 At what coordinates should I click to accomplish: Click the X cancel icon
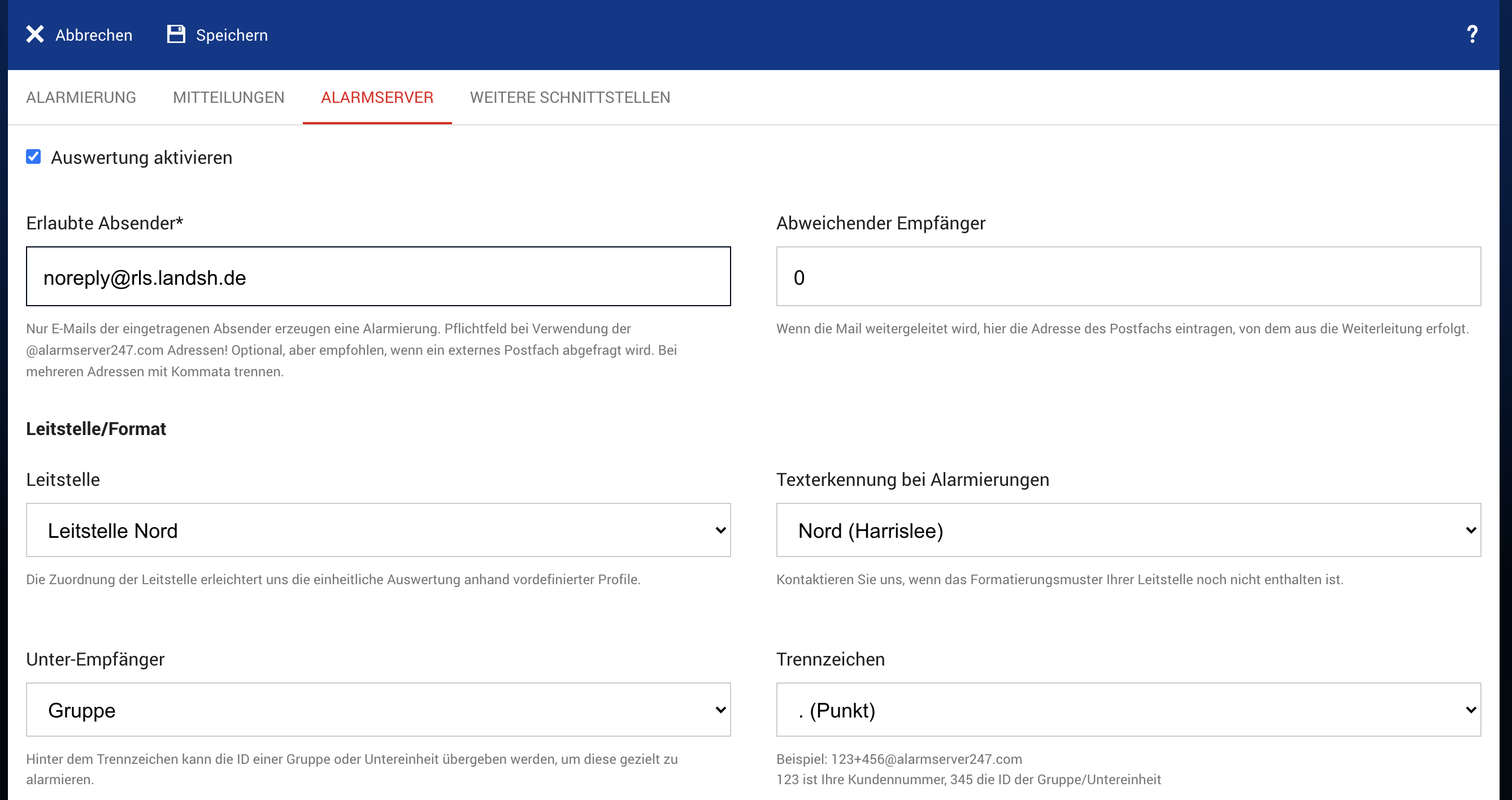tap(34, 34)
